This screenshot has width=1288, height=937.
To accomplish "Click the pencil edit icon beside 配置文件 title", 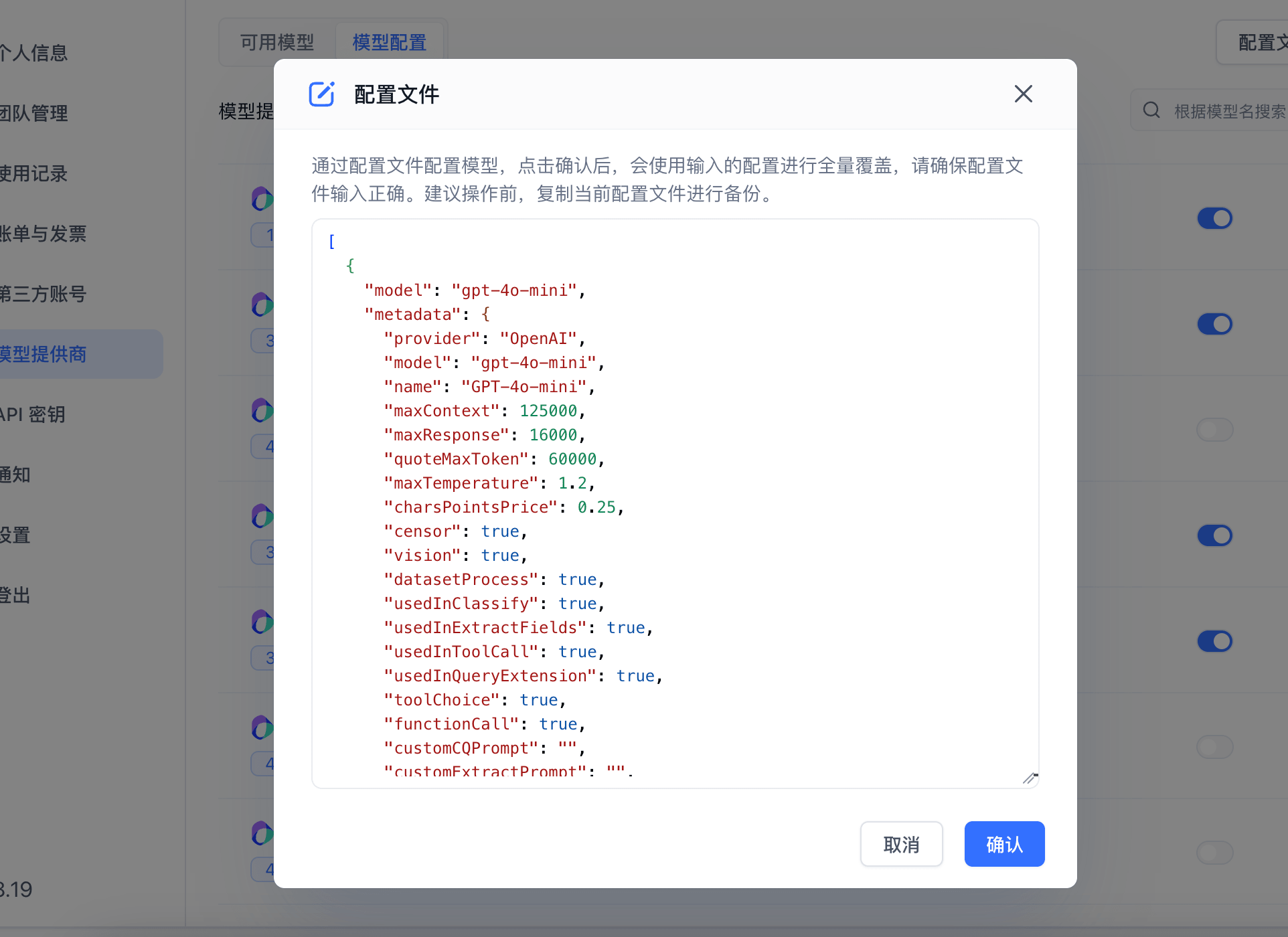I will click(322, 94).
